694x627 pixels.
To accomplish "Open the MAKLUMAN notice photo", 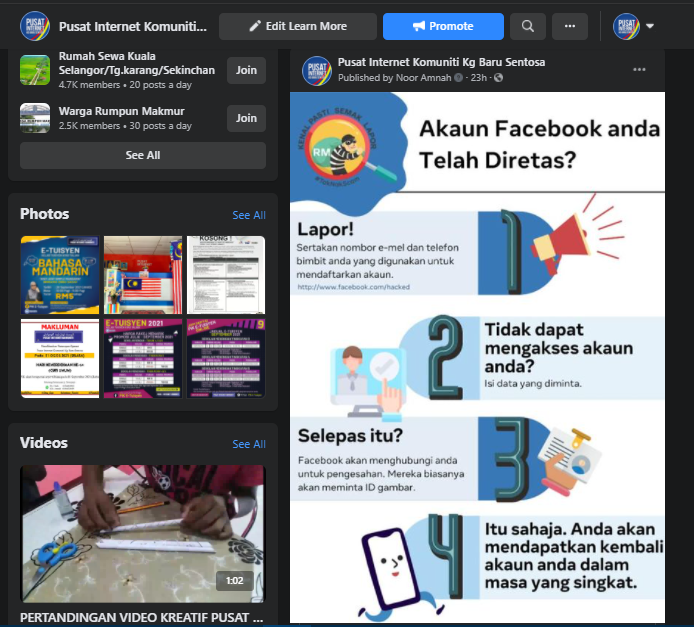I will 60,358.
